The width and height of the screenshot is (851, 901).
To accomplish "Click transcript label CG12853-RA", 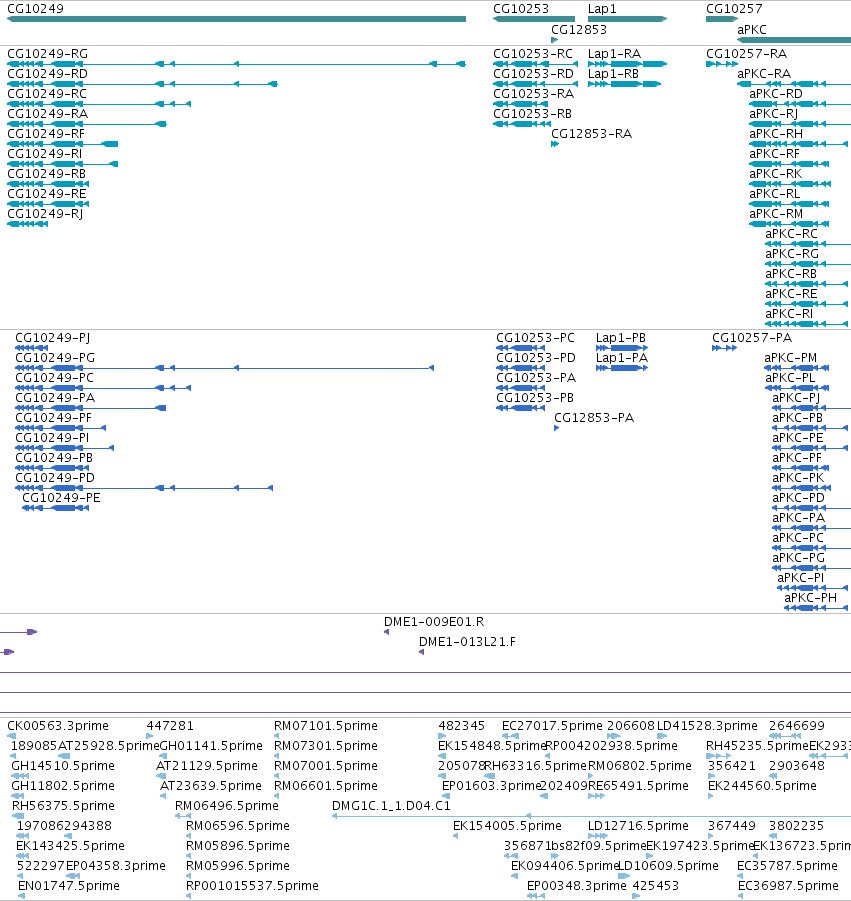I will (x=591, y=133).
